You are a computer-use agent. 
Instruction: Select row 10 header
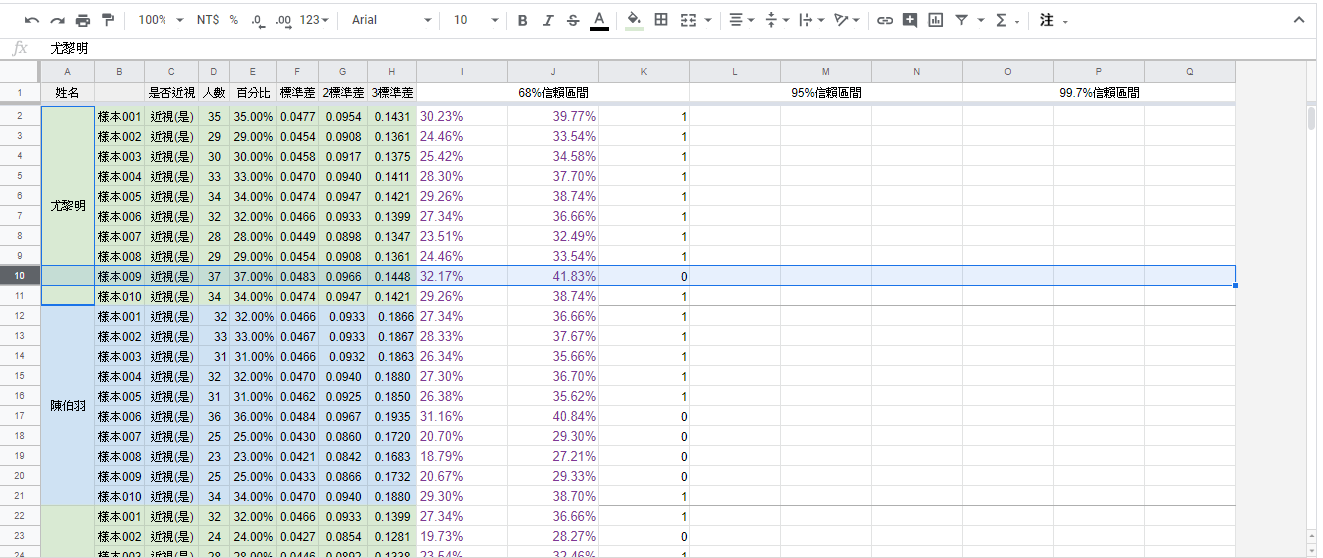pyautogui.click(x=20, y=276)
